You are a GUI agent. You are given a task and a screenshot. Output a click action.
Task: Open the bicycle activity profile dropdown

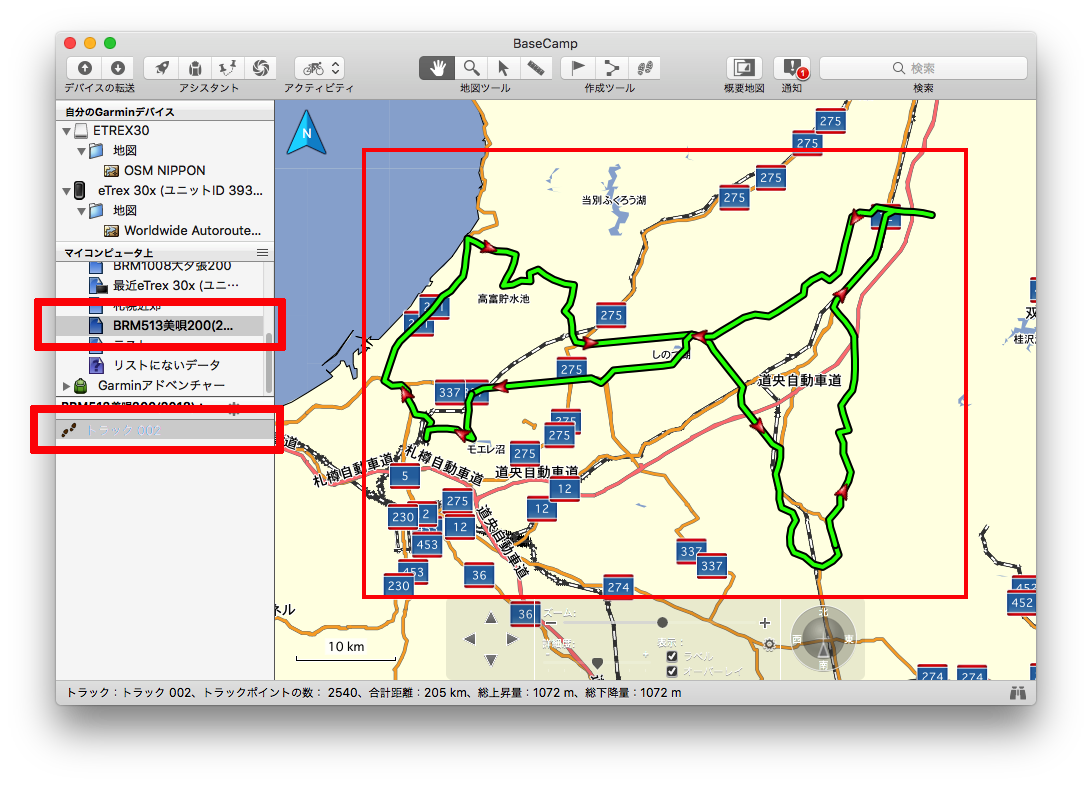click(320, 68)
